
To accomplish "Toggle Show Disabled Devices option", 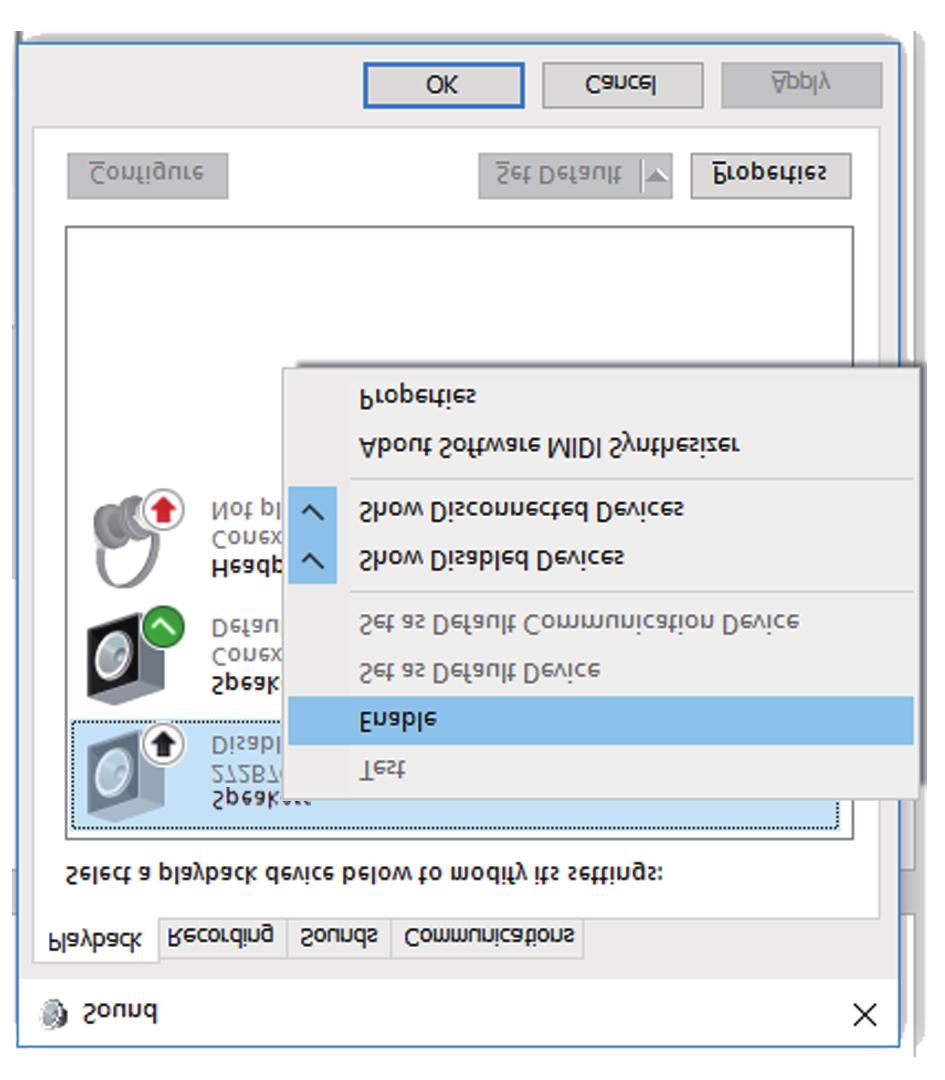I will (x=601, y=559).
